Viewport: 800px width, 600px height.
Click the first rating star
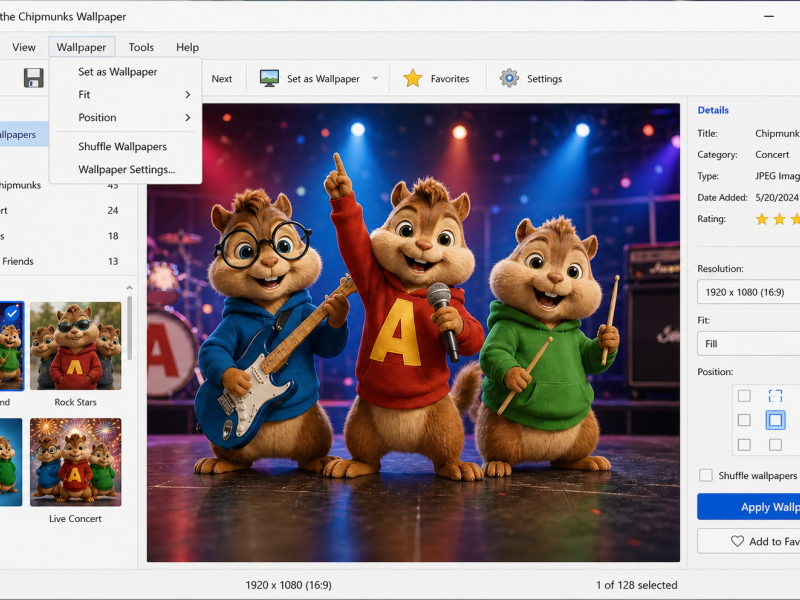click(x=762, y=219)
